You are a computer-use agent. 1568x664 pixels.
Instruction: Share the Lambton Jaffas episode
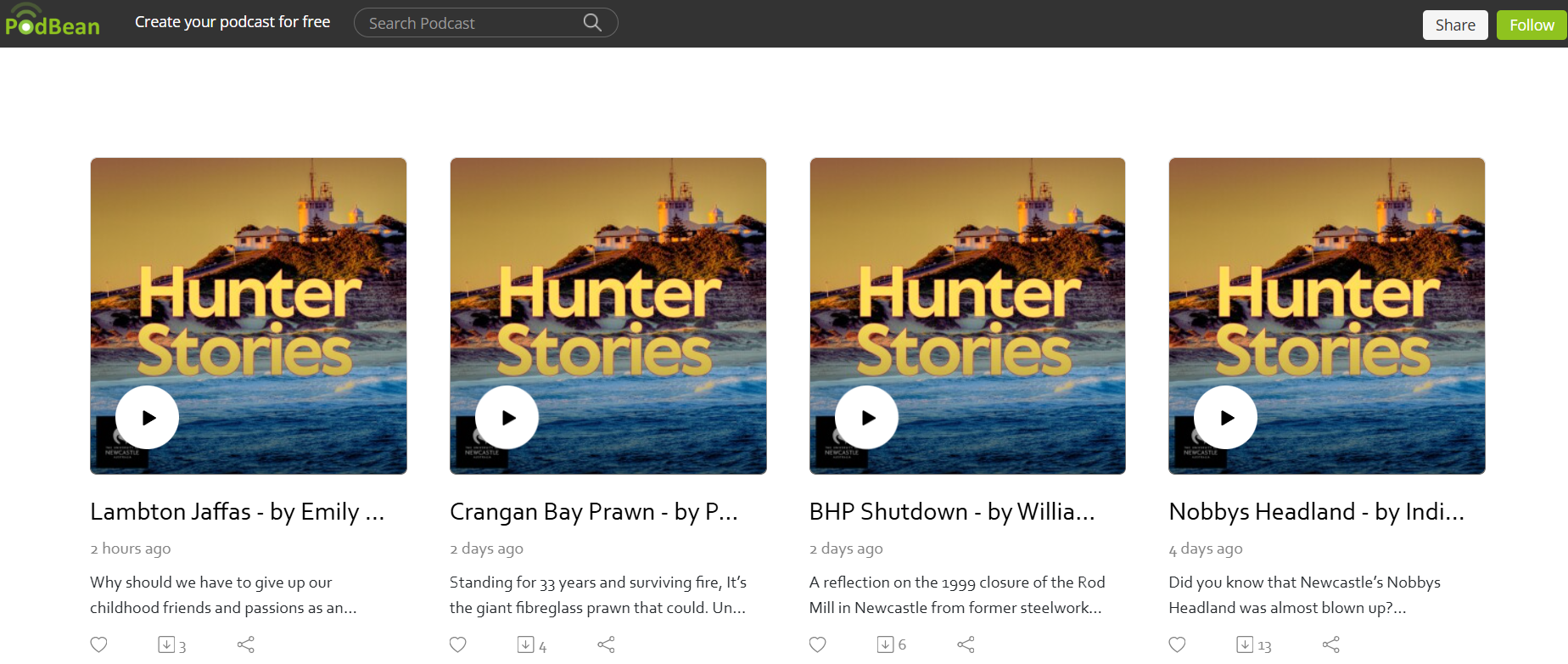(246, 644)
